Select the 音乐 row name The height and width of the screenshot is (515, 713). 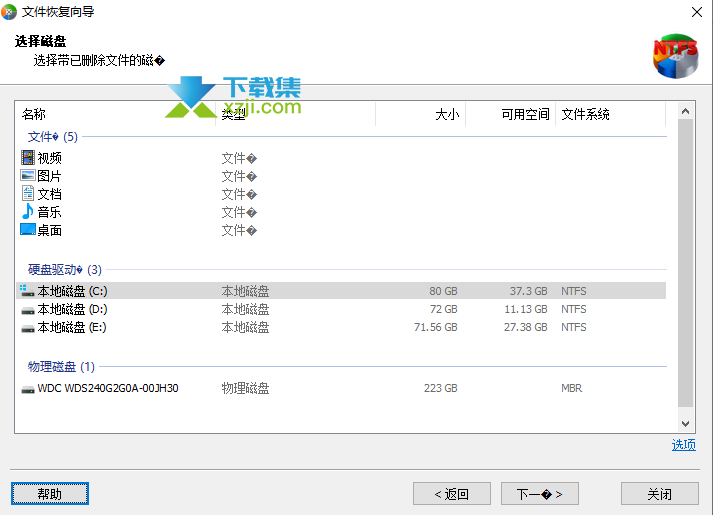point(49,212)
